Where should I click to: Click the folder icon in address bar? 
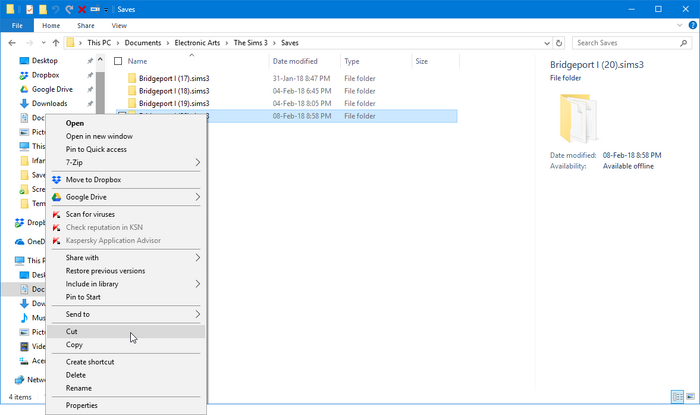coord(71,43)
